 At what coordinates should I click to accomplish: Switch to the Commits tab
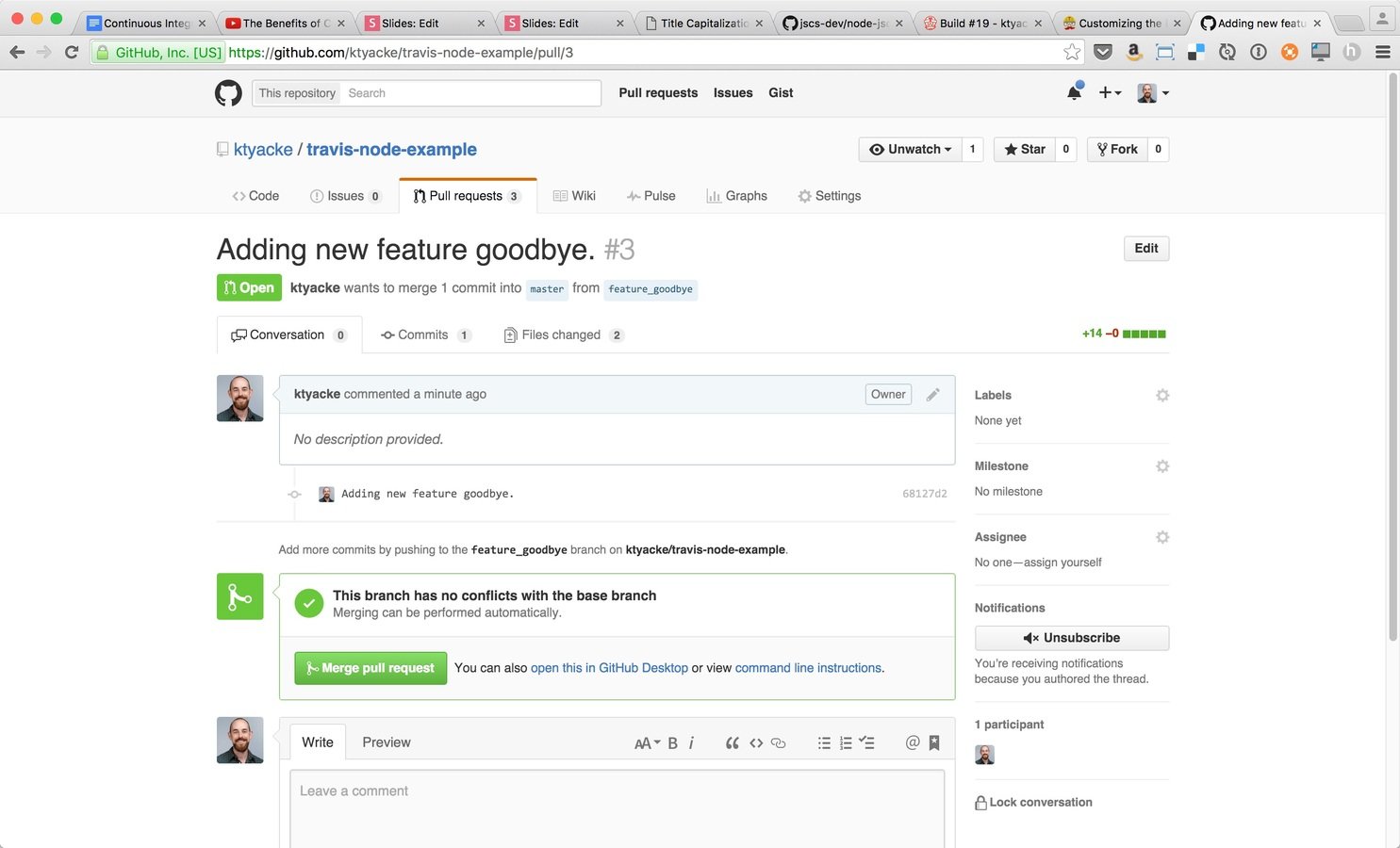[425, 334]
